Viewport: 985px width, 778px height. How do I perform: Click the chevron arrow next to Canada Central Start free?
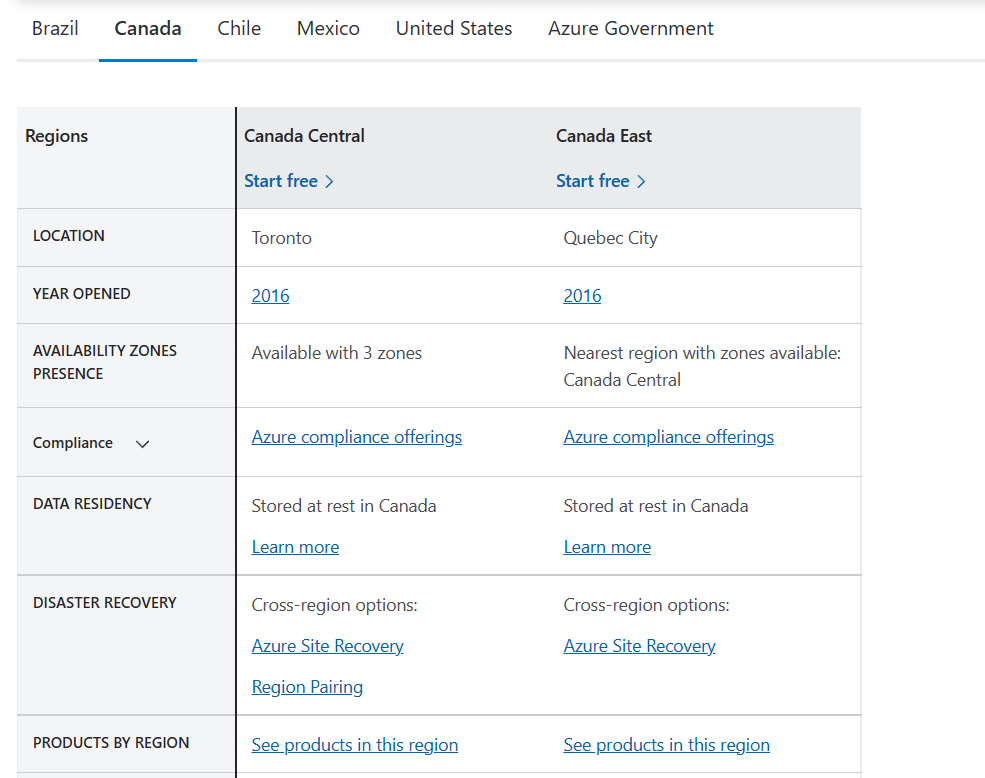(x=329, y=182)
